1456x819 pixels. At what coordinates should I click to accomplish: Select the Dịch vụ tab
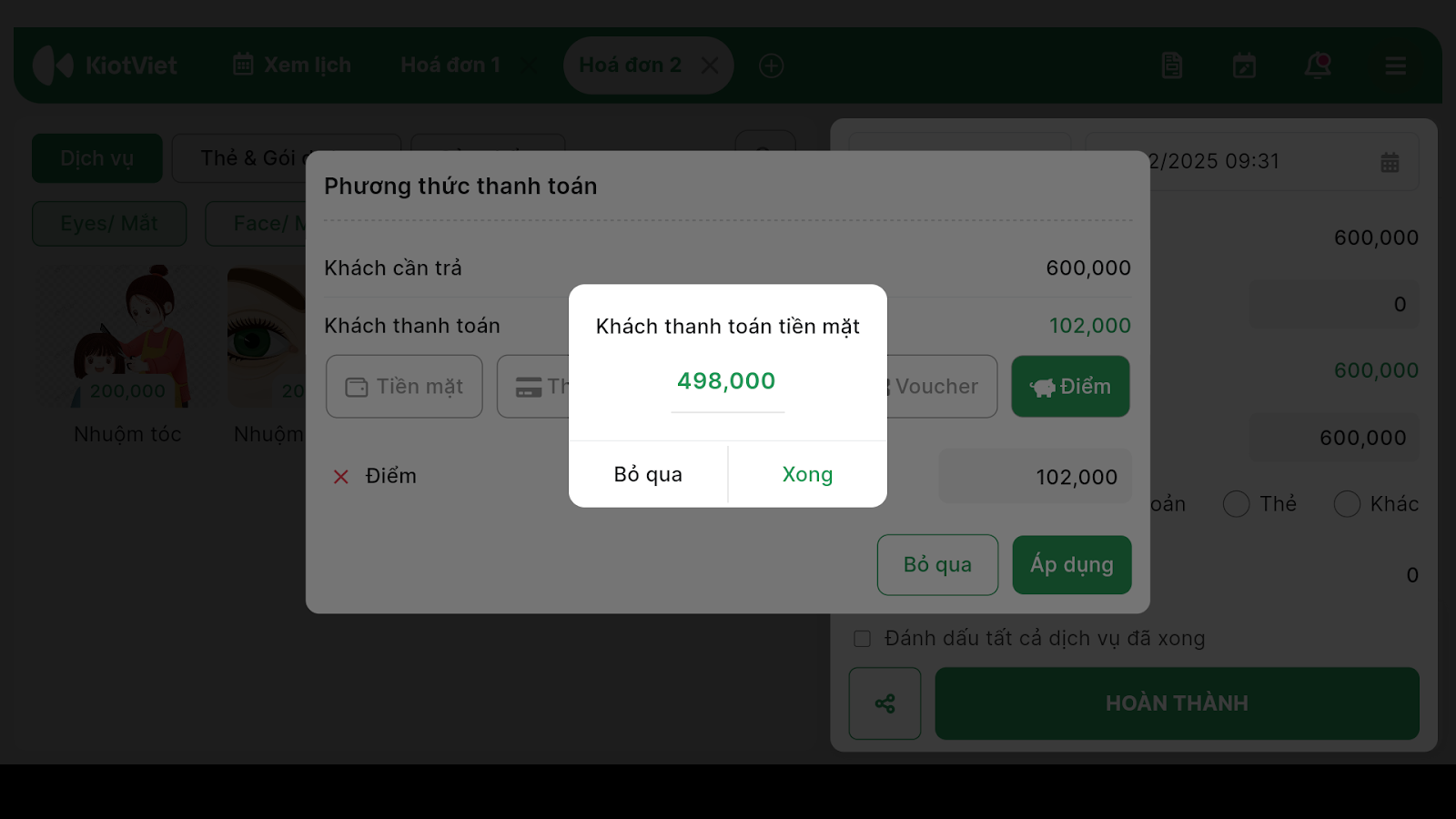[x=97, y=158]
